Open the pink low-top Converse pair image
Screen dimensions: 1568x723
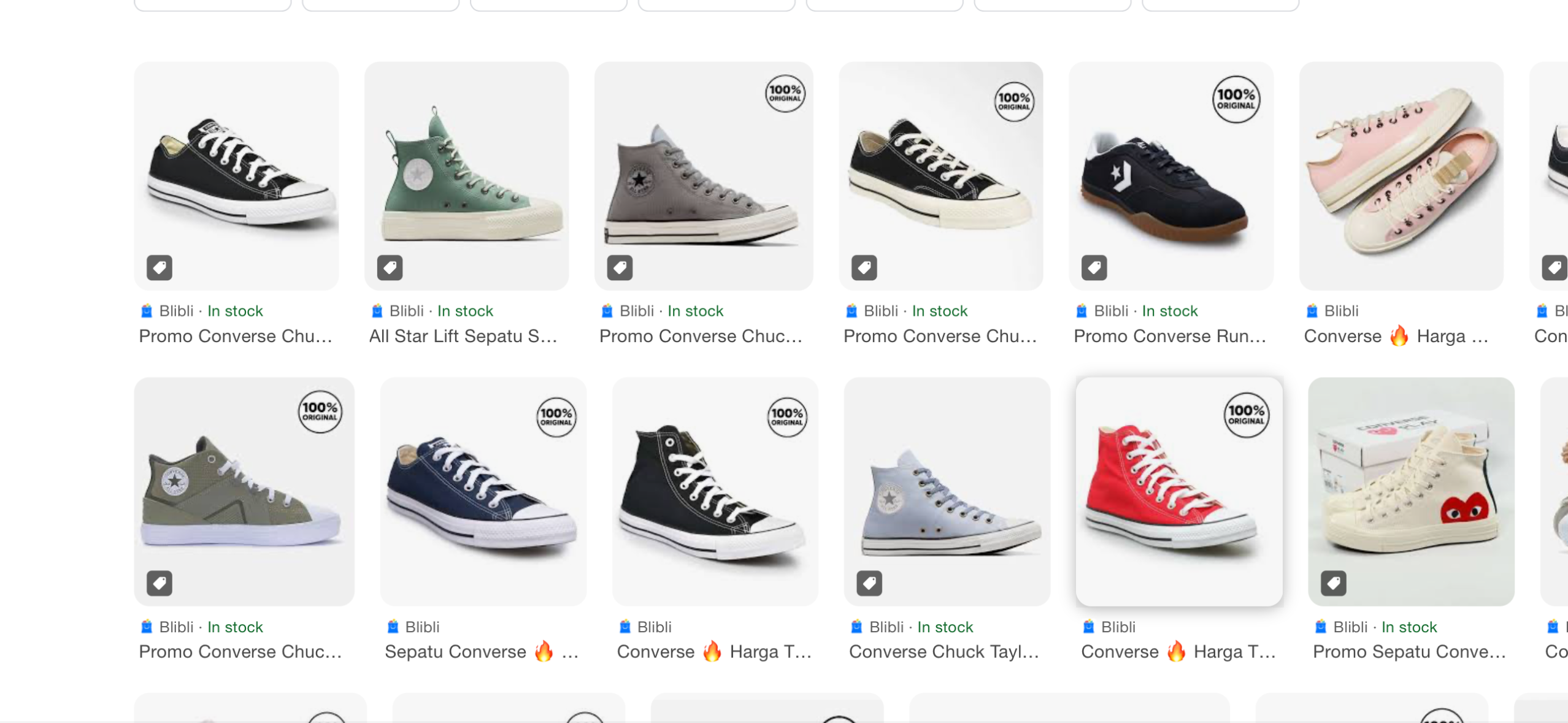(1401, 175)
